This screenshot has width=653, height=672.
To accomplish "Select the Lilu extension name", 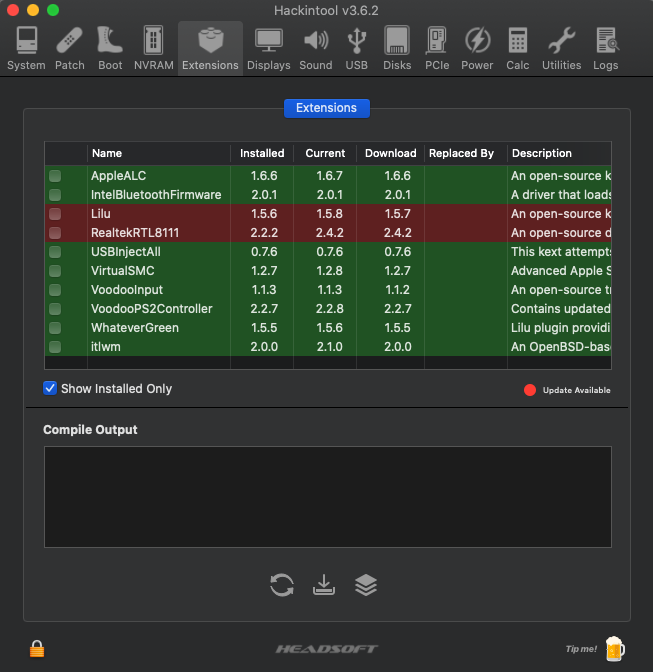I will [x=101, y=214].
